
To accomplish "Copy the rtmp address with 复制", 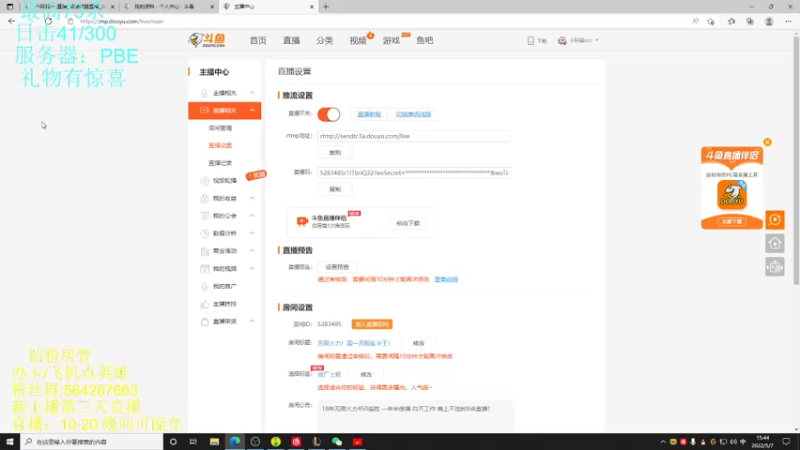I will tap(335, 153).
